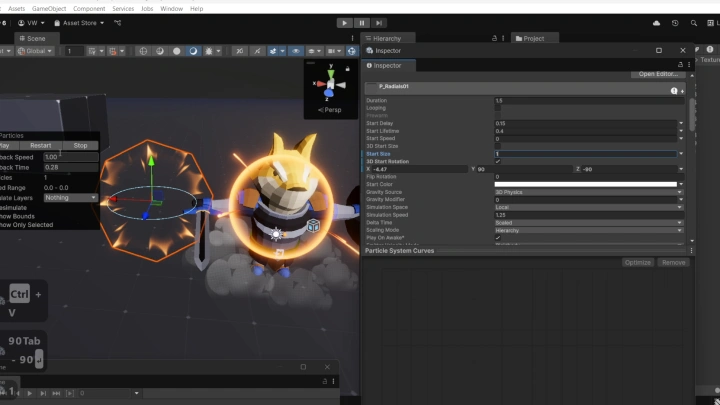720x405 pixels.
Task: Click the Open Editor button
Action: click(x=658, y=74)
